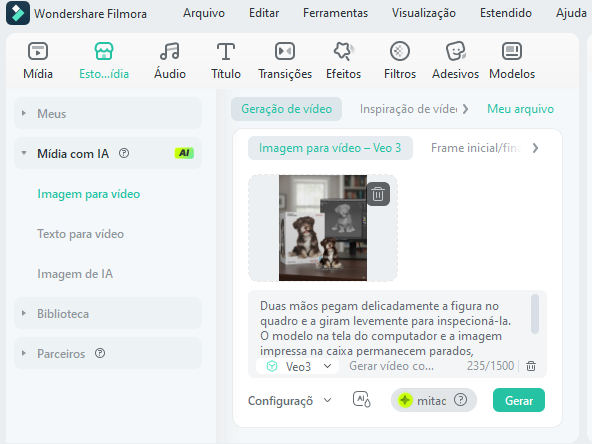Show more tabs after Inspiração de vídeo
This screenshot has height=444, width=592.
(466, 109)
